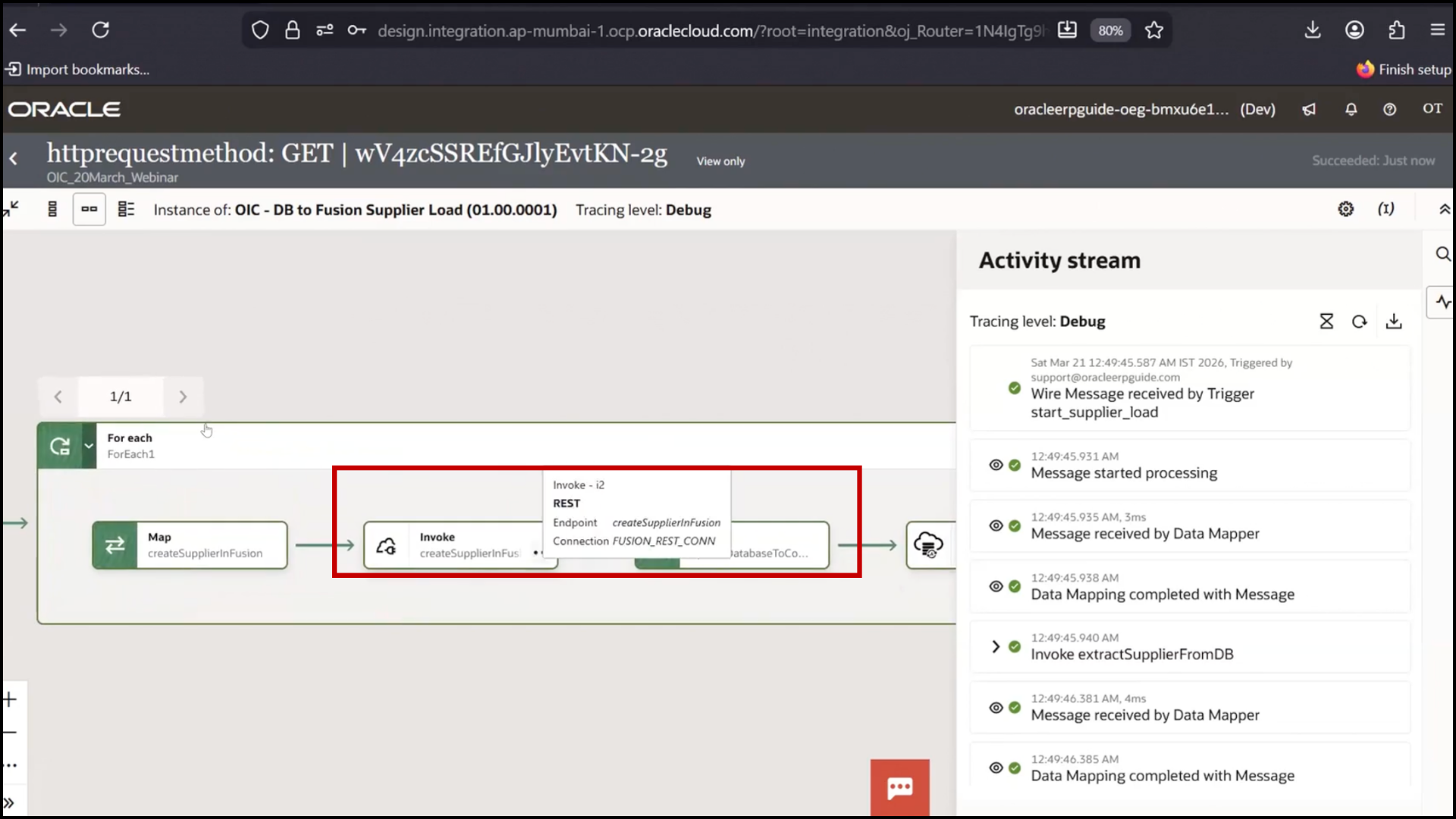
Task: Select the Map createSupplierInFusion node
Action: [190, 545]
